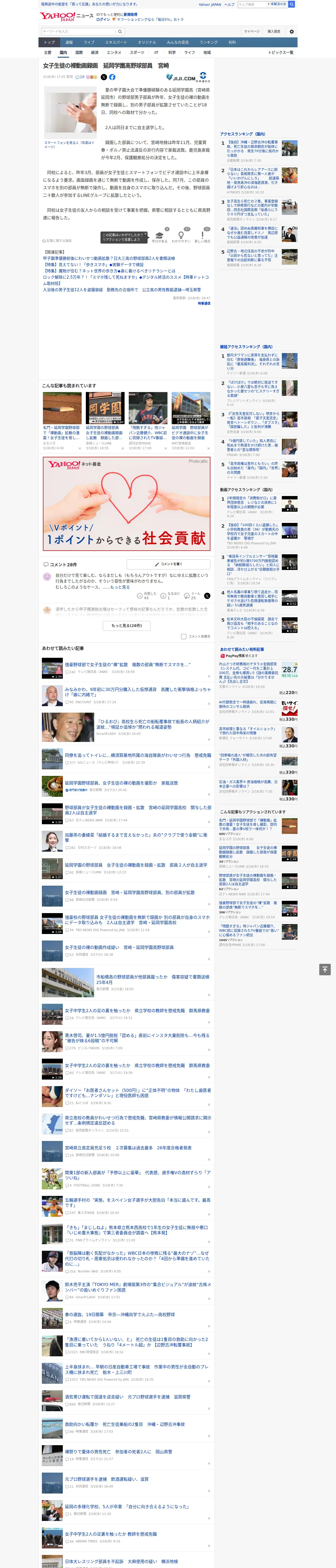Image resolution: width=336 pixels, height=1568 pixels.
Task: Click 購入履歴 link
Action: [274, 31]
